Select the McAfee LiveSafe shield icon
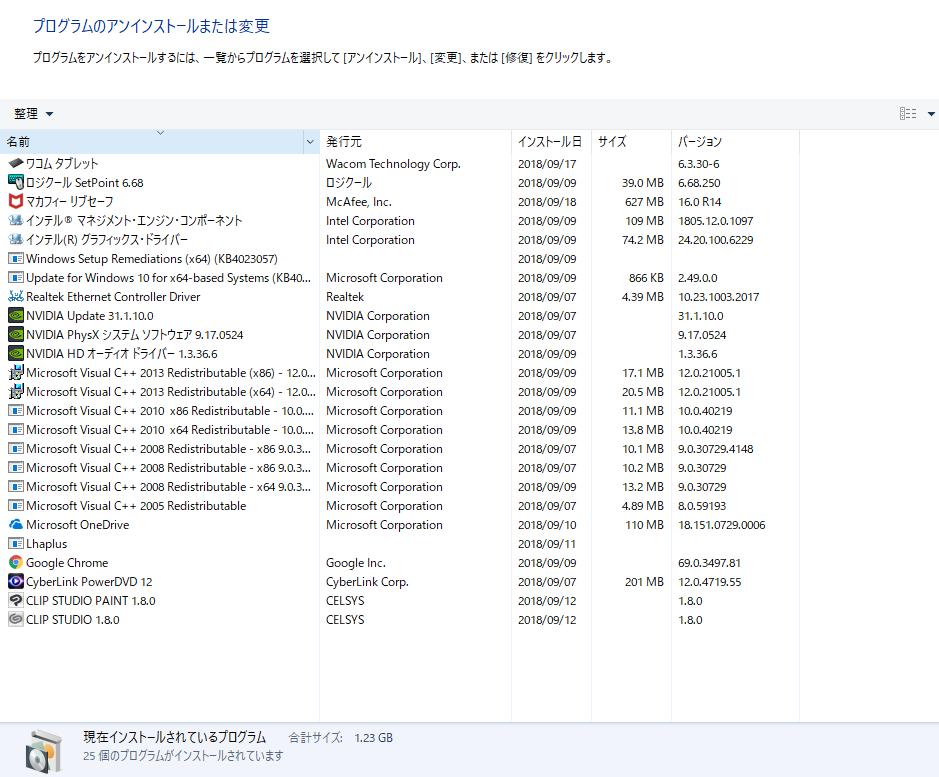 point(15,201)
